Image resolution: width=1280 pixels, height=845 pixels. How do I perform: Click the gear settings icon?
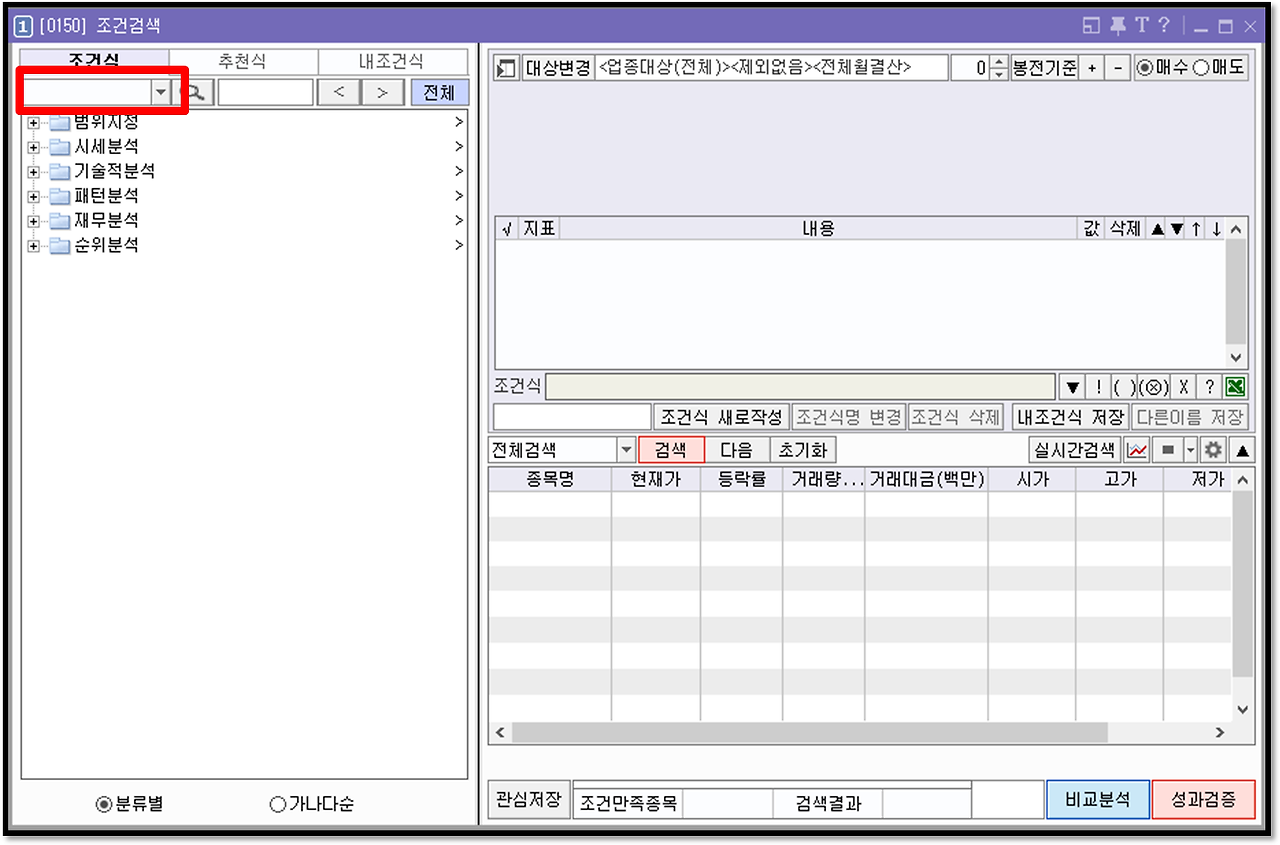click(x=1213, y=450)
